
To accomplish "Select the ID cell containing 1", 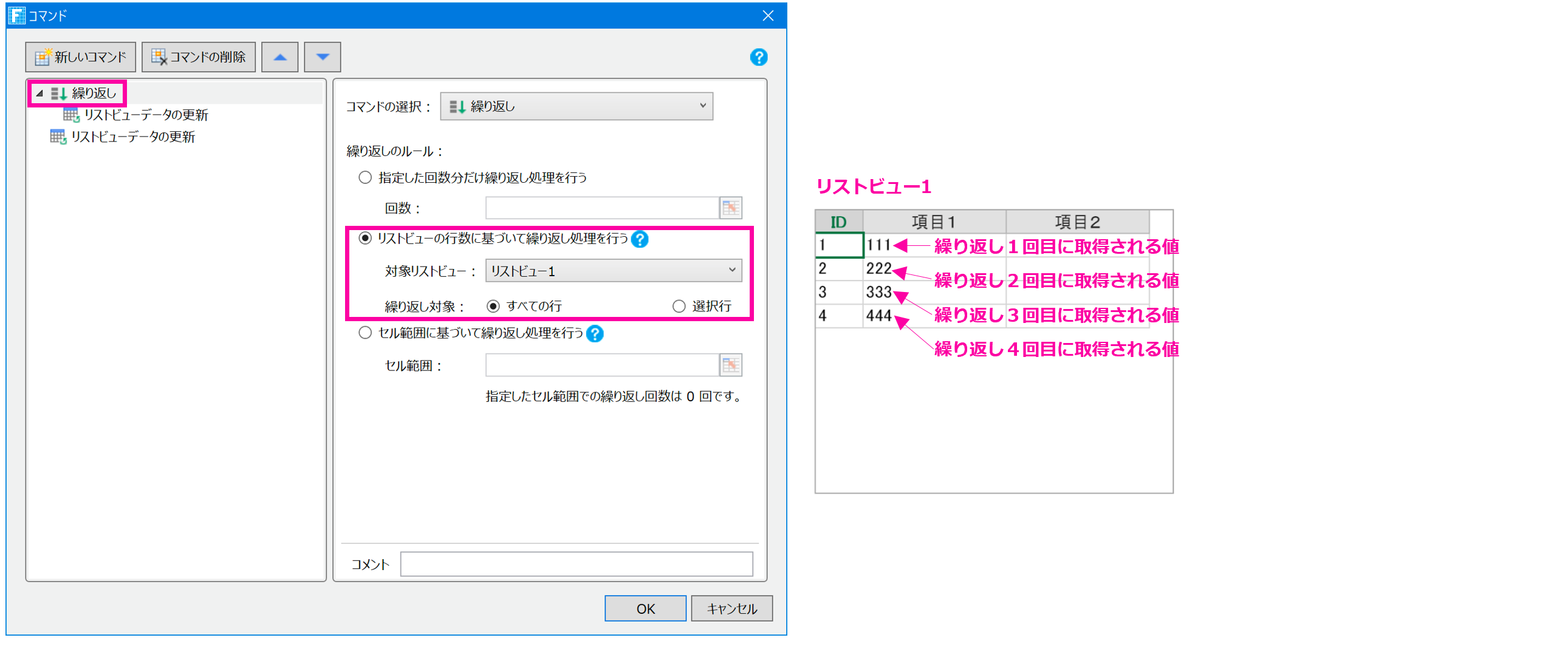I will [839, 245].
